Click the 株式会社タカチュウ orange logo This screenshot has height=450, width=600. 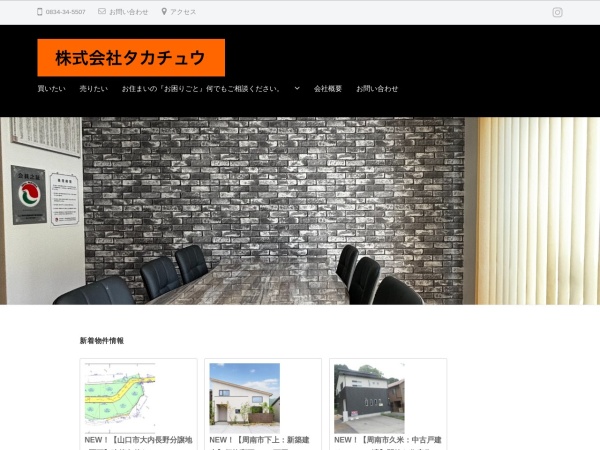tap(131, 58)
